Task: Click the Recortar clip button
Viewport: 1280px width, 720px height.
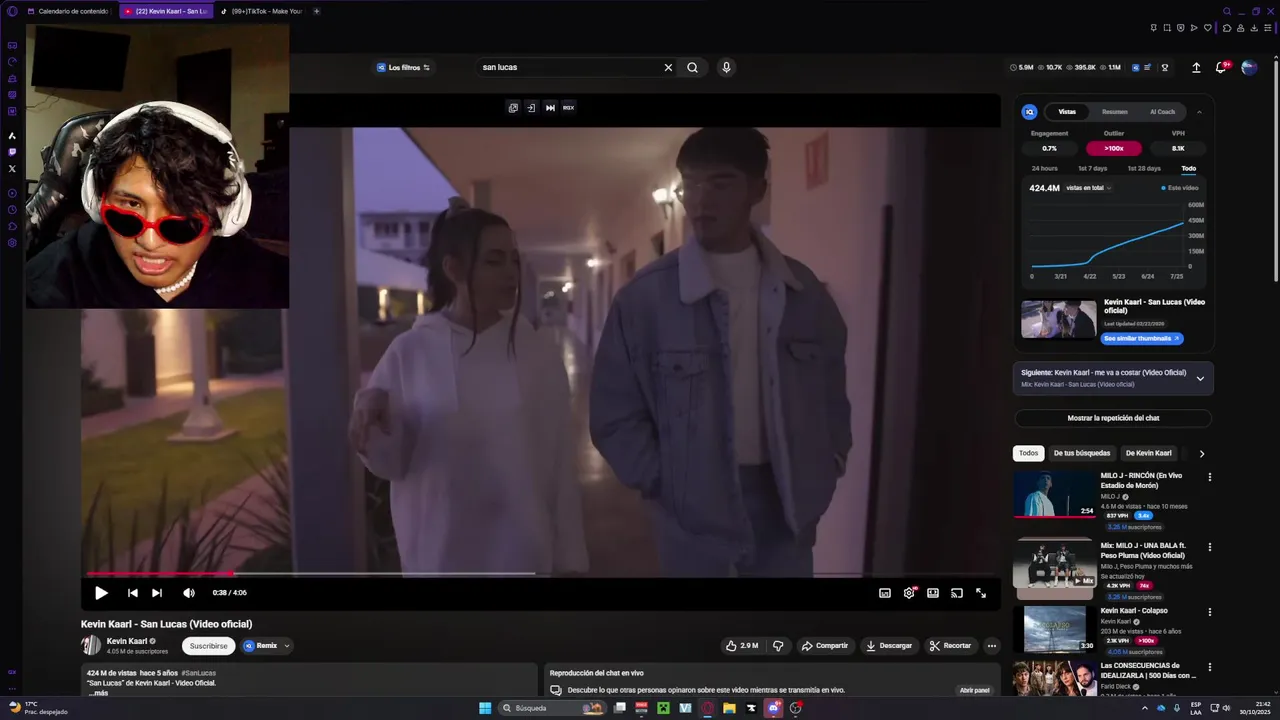Action: [950, 646]
